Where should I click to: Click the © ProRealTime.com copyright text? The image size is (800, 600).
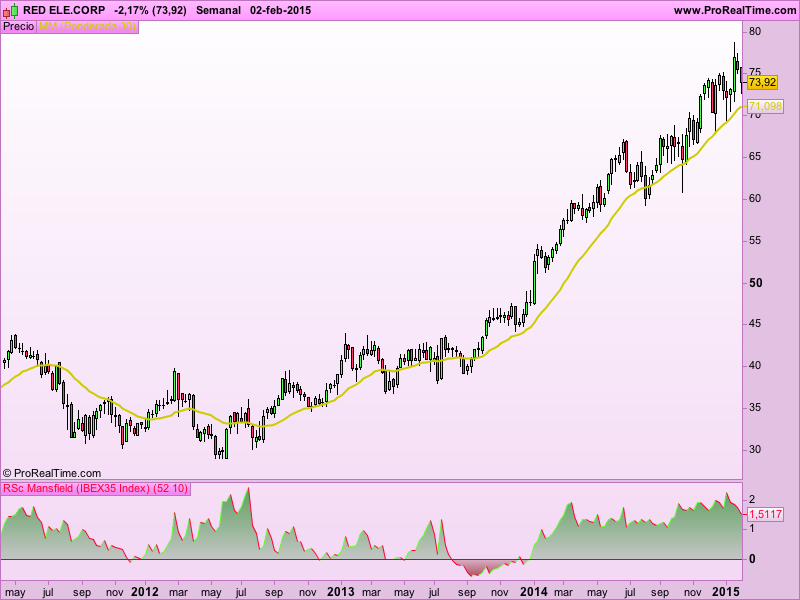click(x=52, y=473)
